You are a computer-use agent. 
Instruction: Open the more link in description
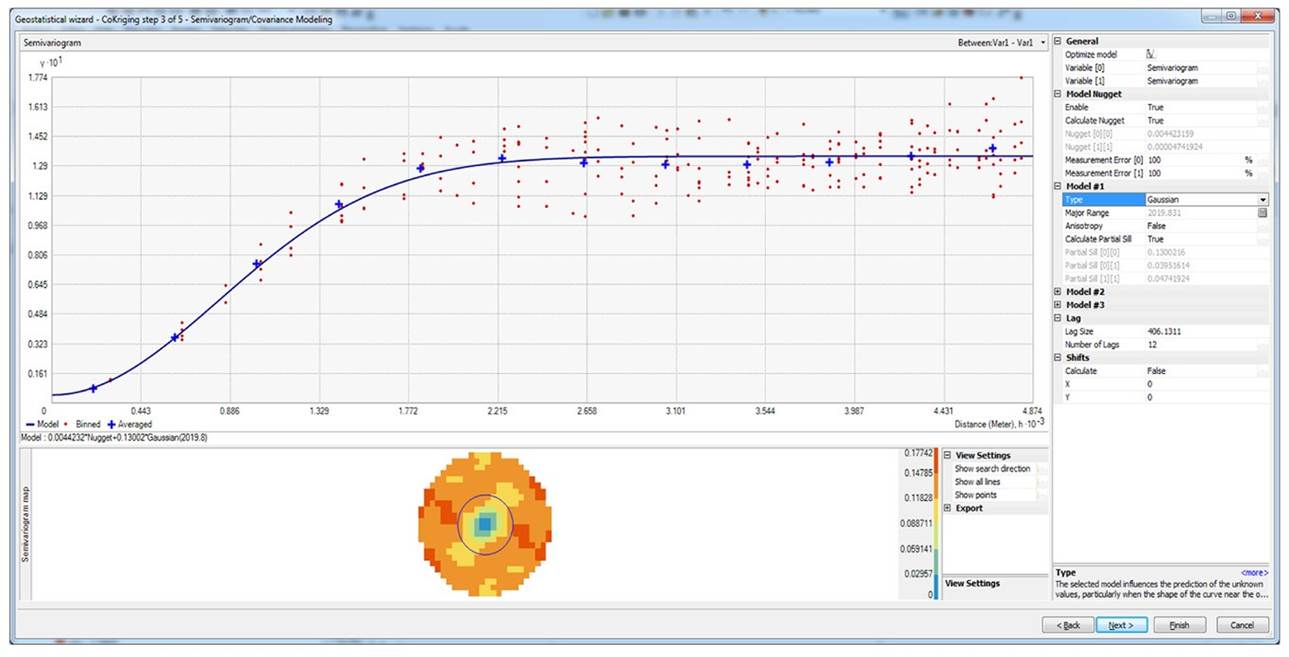point(1254,573)
